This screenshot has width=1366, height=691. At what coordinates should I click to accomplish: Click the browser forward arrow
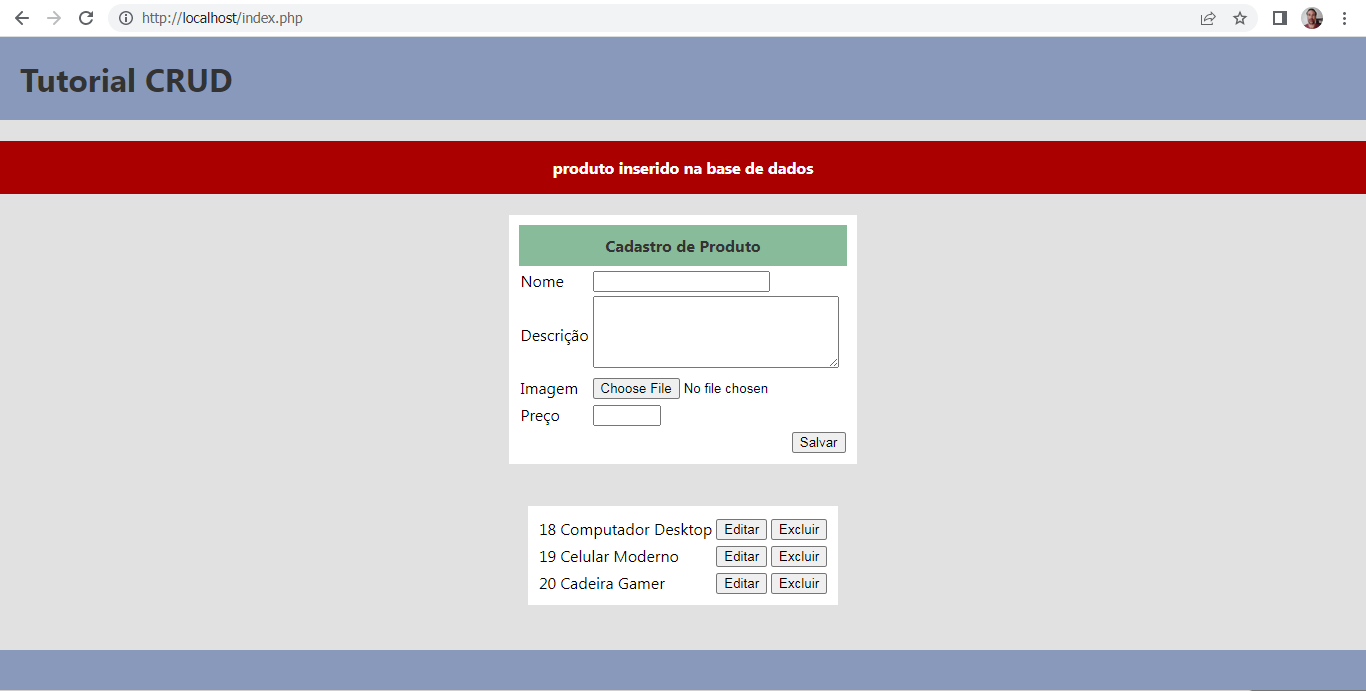point(54,18)
